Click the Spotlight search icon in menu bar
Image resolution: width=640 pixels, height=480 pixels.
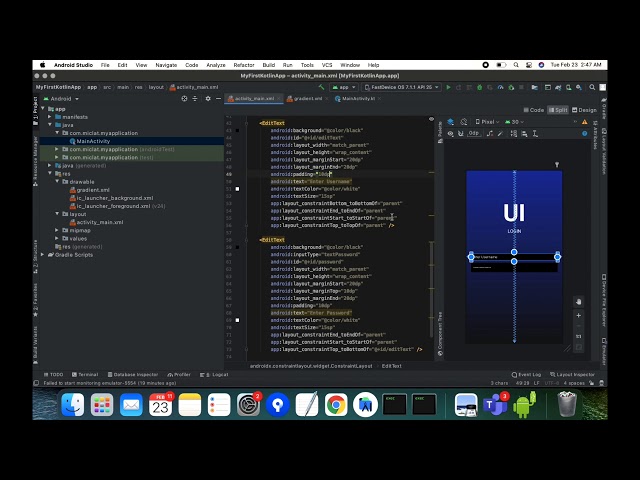(516, 65)
